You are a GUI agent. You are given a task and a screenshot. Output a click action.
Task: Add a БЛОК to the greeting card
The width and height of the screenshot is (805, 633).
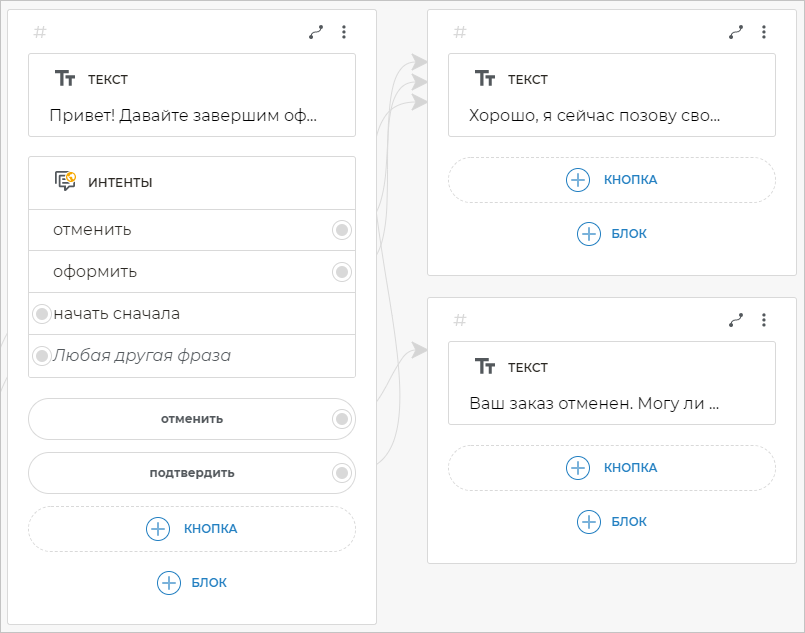click(192, 583)
